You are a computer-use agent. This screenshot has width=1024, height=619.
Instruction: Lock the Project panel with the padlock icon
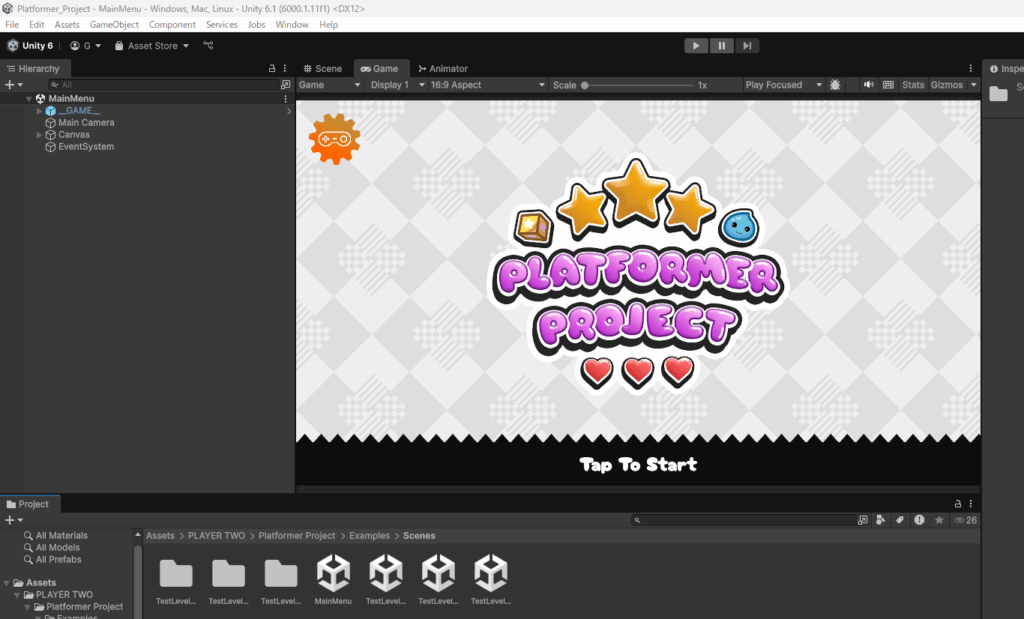pos(958,503)
